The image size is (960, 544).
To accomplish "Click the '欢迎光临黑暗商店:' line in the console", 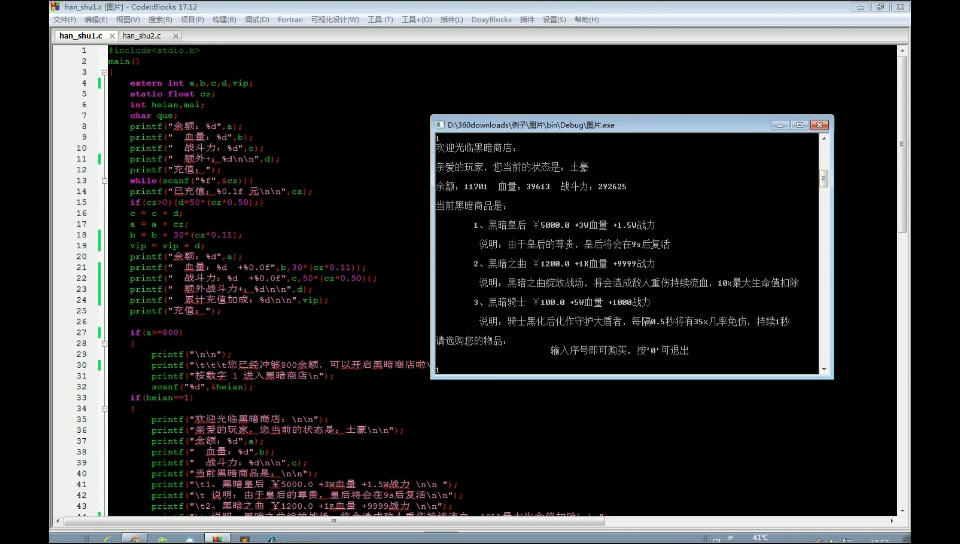I will pos(476,148).
